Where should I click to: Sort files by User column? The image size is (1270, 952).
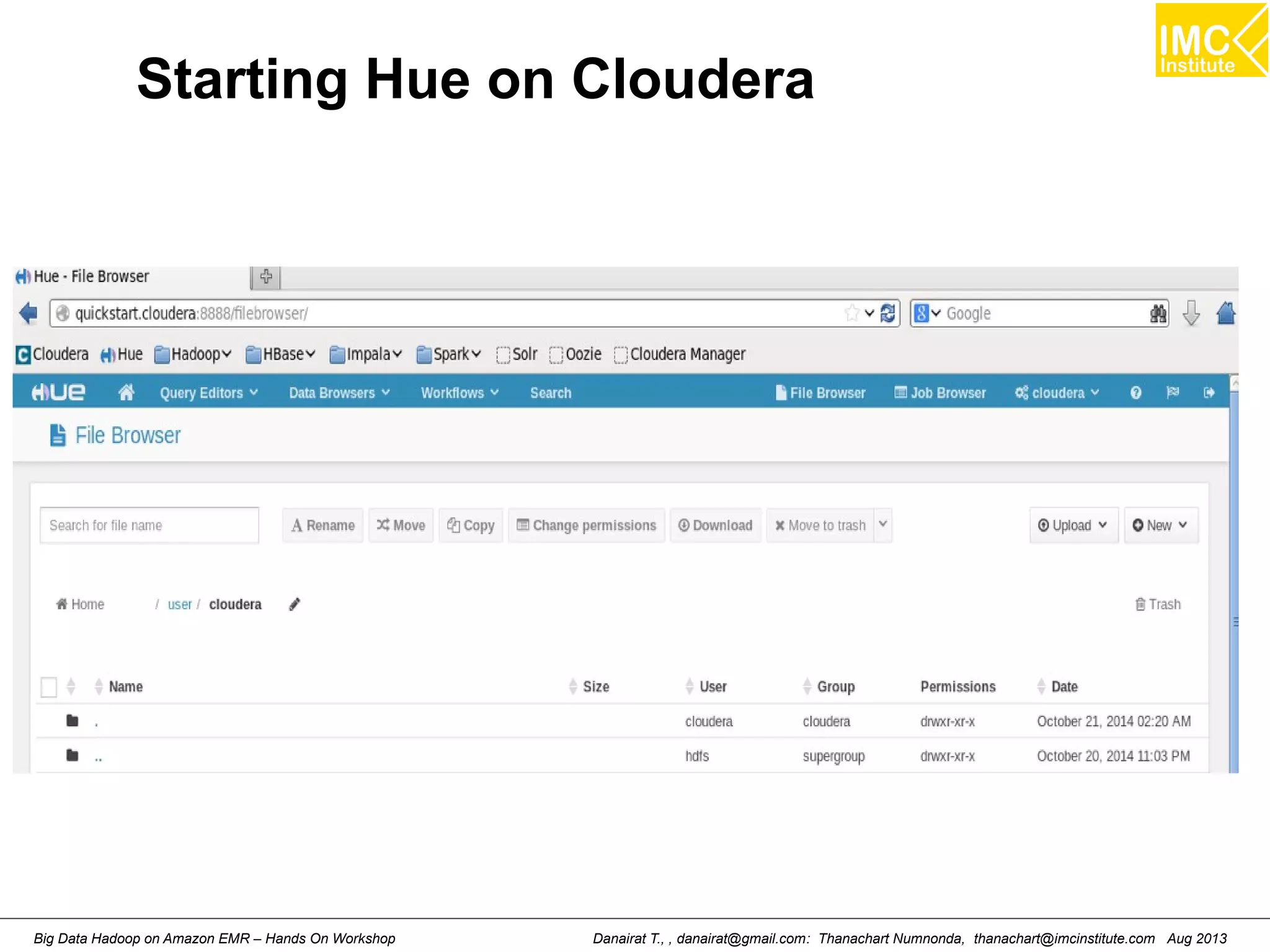(706, 687)
